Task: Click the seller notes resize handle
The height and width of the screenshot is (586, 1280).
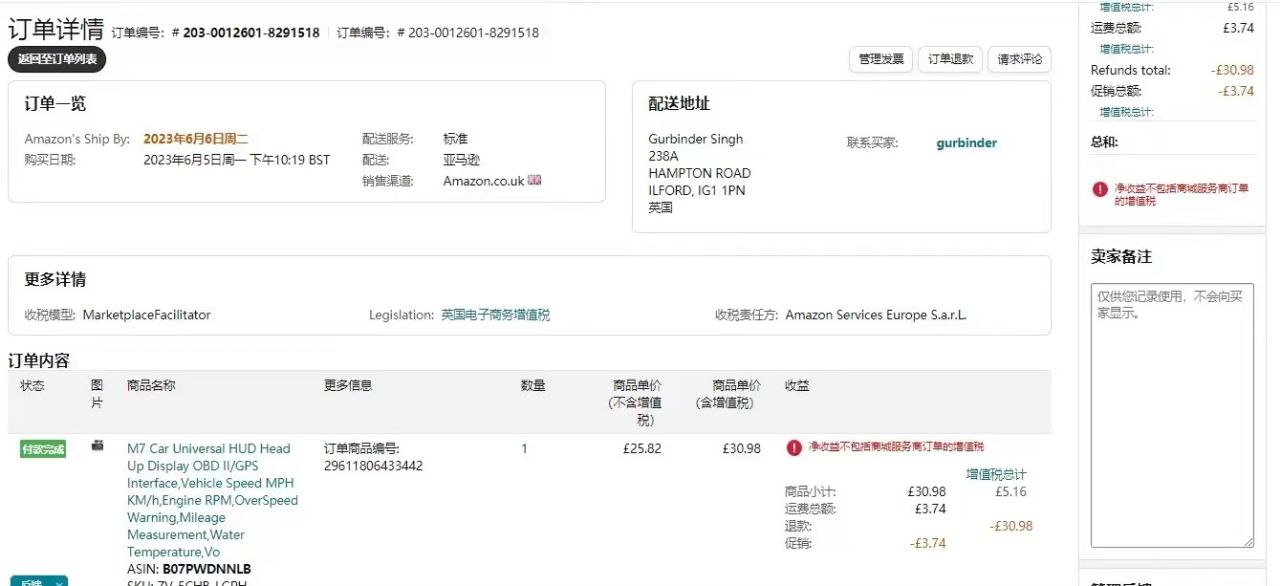Action: [1248, 542]
